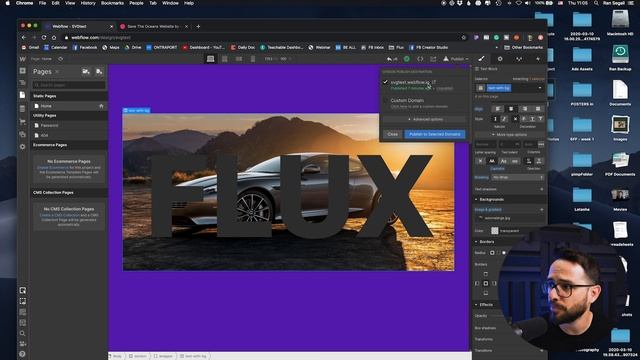Image resolution: width=640 pixels, height=360 pixels.
Task: Set text alignment to right
Action: pos(524,109)
